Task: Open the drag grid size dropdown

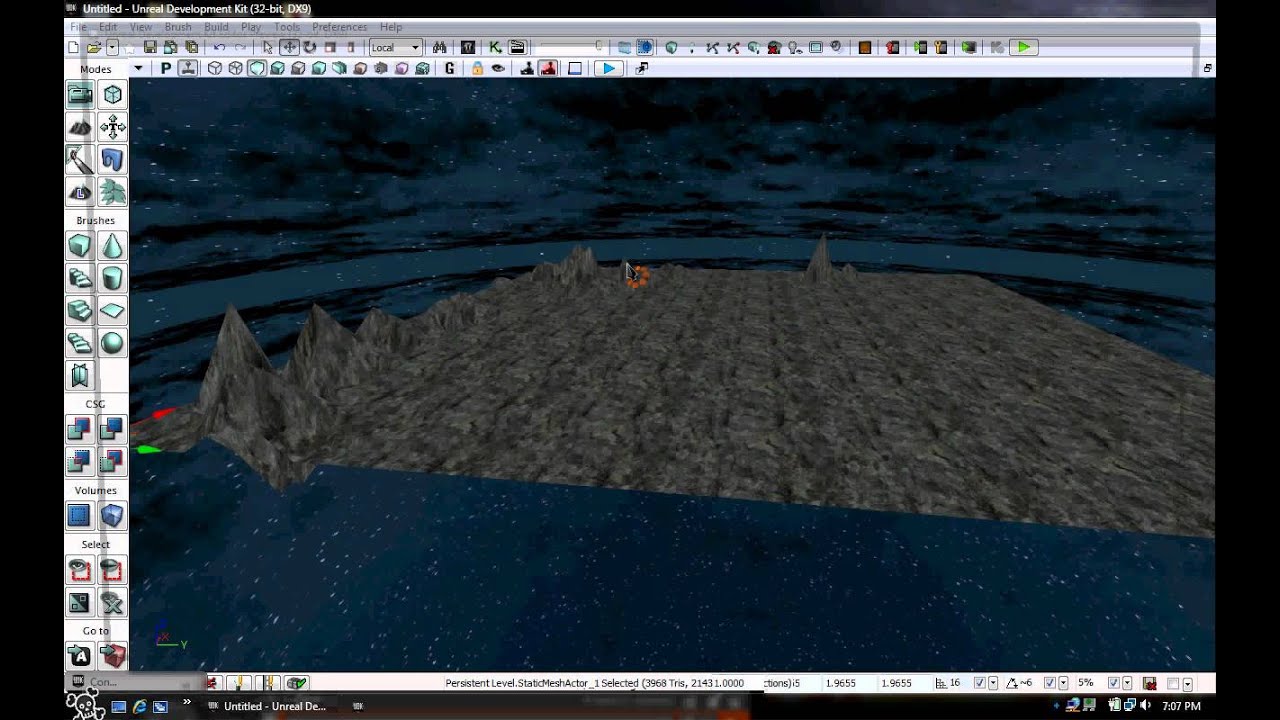Action: pos(993,684)
